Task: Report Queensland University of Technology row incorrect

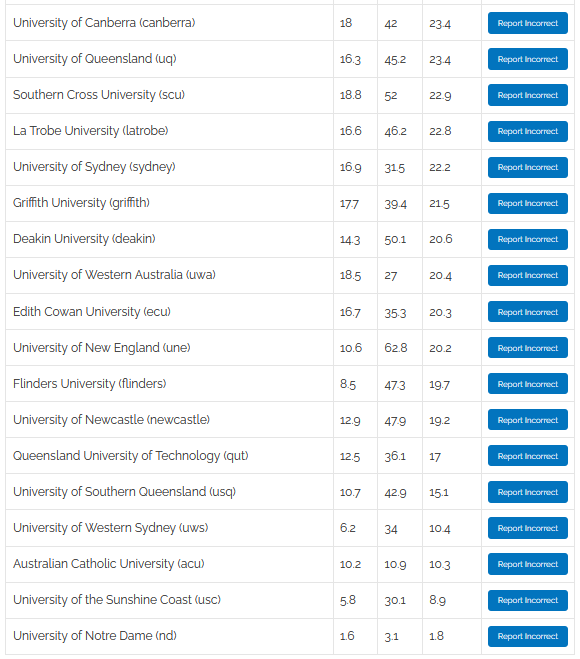Action: point(527,456)
